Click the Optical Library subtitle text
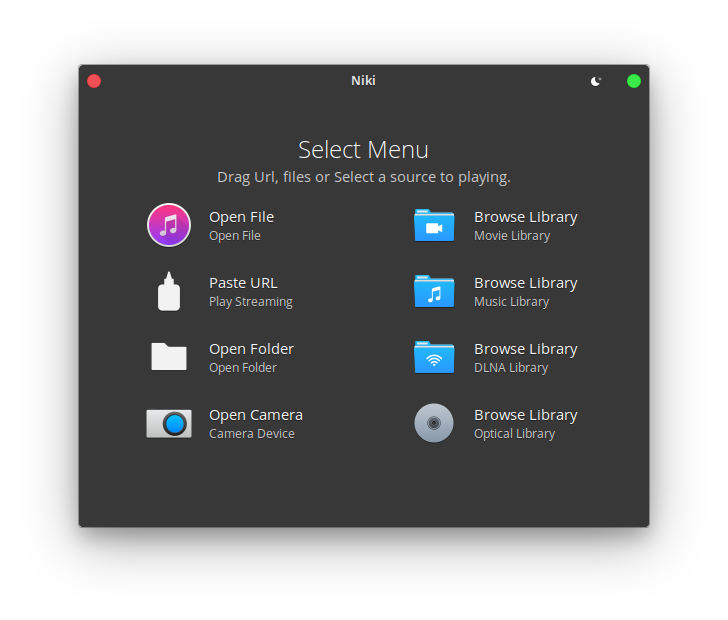Viewport: 728px width, 620px height. (514, 434)
